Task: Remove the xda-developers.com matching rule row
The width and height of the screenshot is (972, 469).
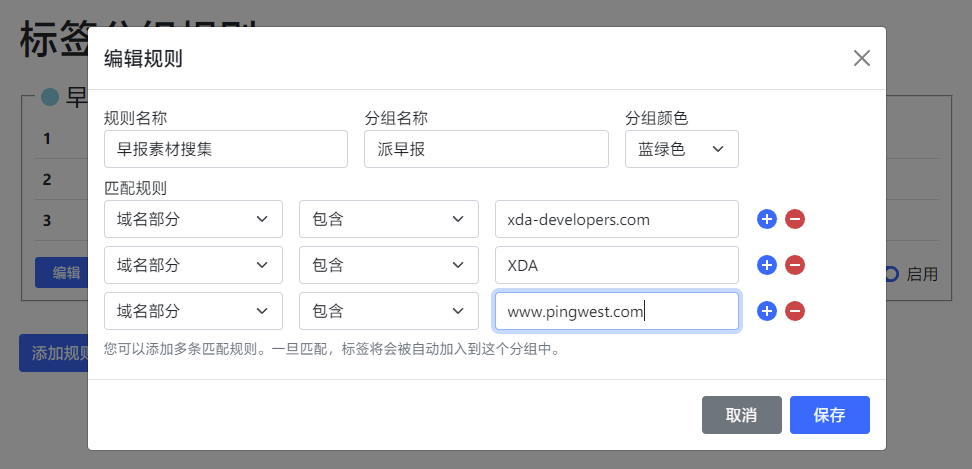Action: tap(795, 219)
